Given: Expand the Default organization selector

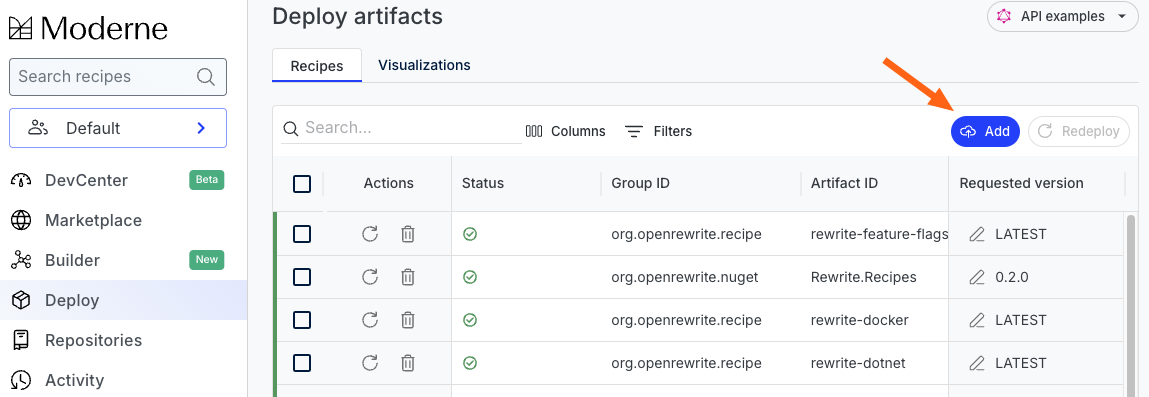Looking at the screenshot, I should (x=118, y=128).
